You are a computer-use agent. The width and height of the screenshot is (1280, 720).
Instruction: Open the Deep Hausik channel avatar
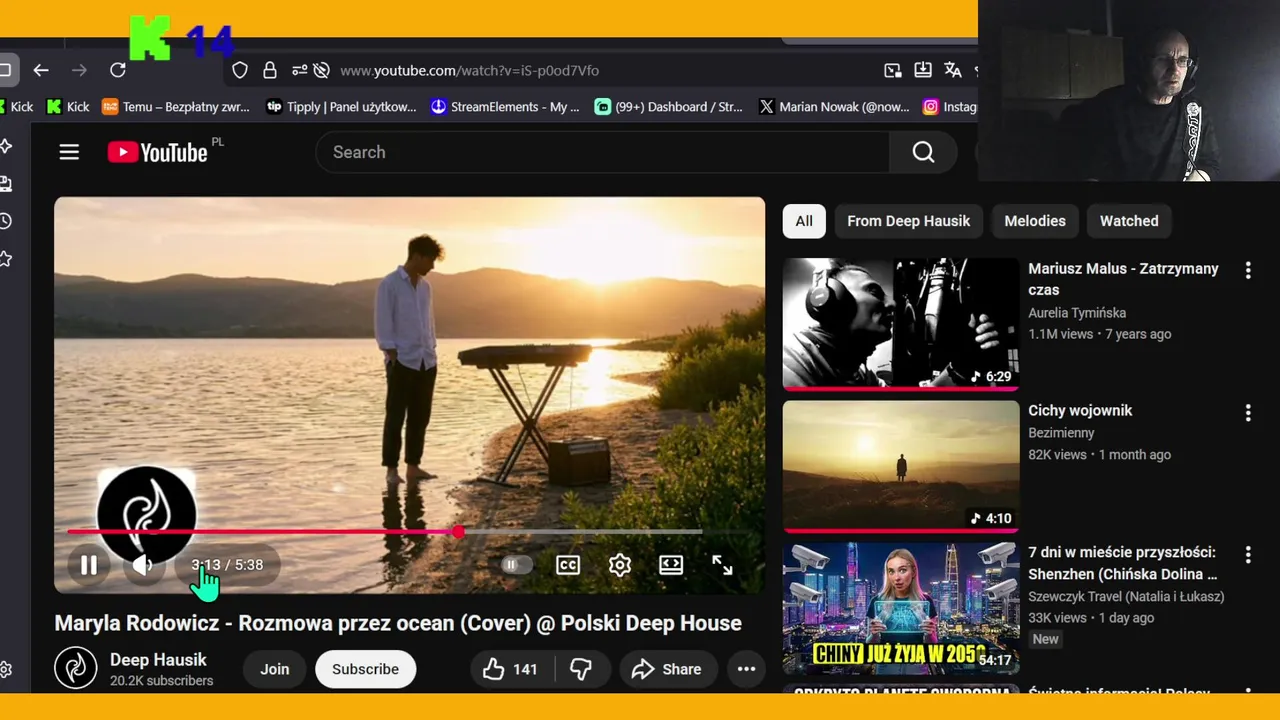[76, 669]
